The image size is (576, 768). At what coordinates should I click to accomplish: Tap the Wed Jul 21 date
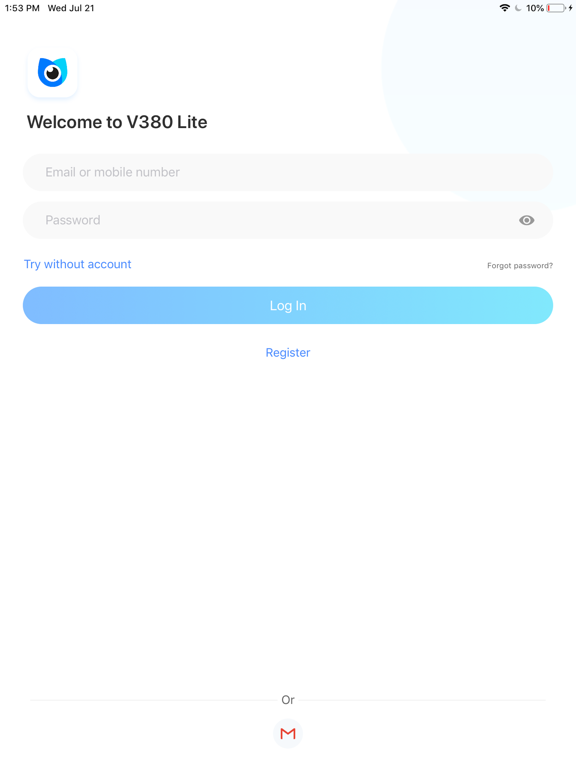71,8
